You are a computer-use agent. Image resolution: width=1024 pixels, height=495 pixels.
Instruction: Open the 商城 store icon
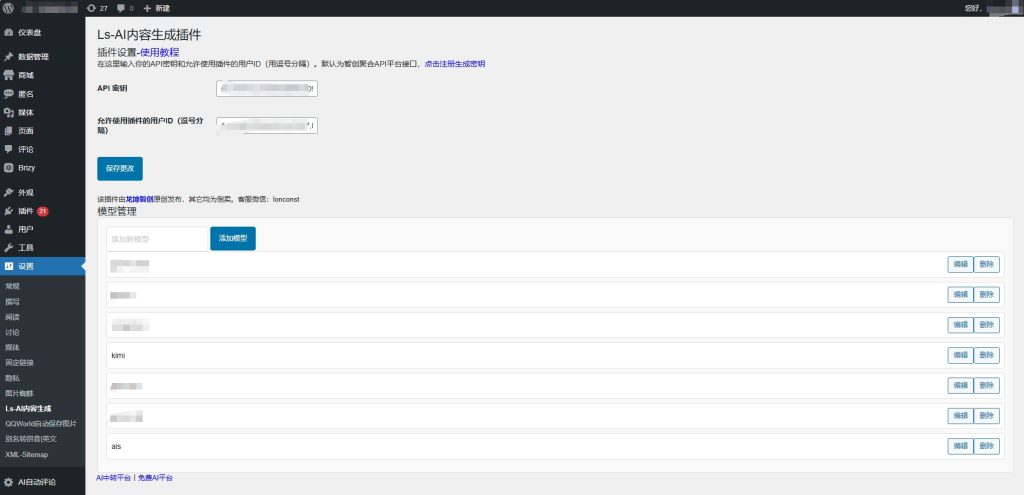pos(8,75)
